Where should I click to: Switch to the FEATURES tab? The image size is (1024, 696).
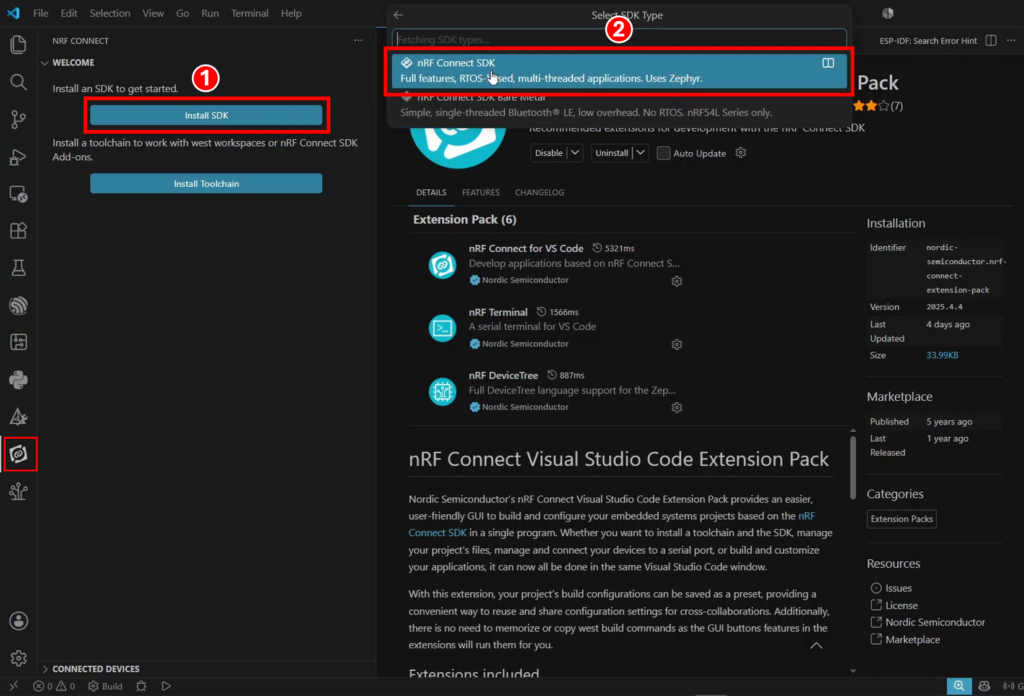pyautogui.click(x=481, y=193)
